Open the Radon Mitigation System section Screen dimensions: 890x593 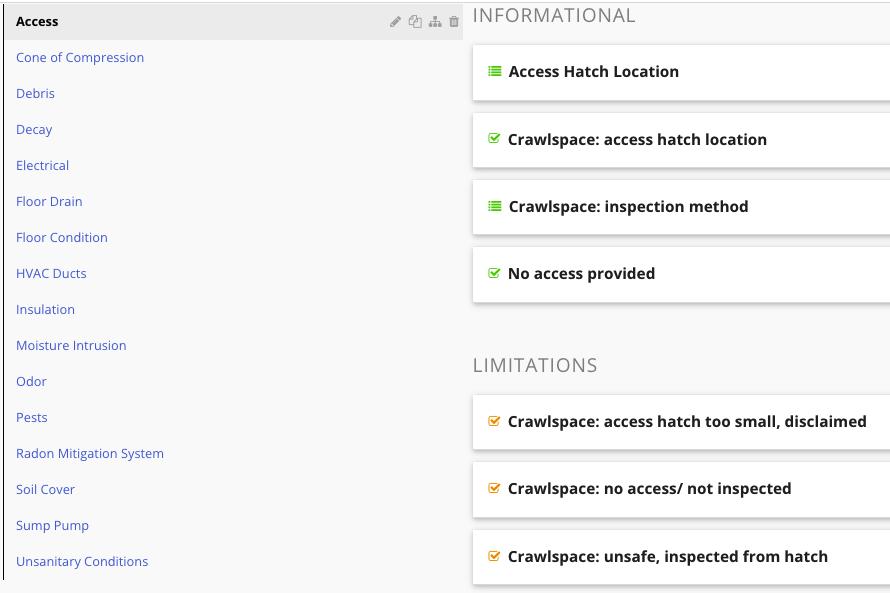click(90, 453)
